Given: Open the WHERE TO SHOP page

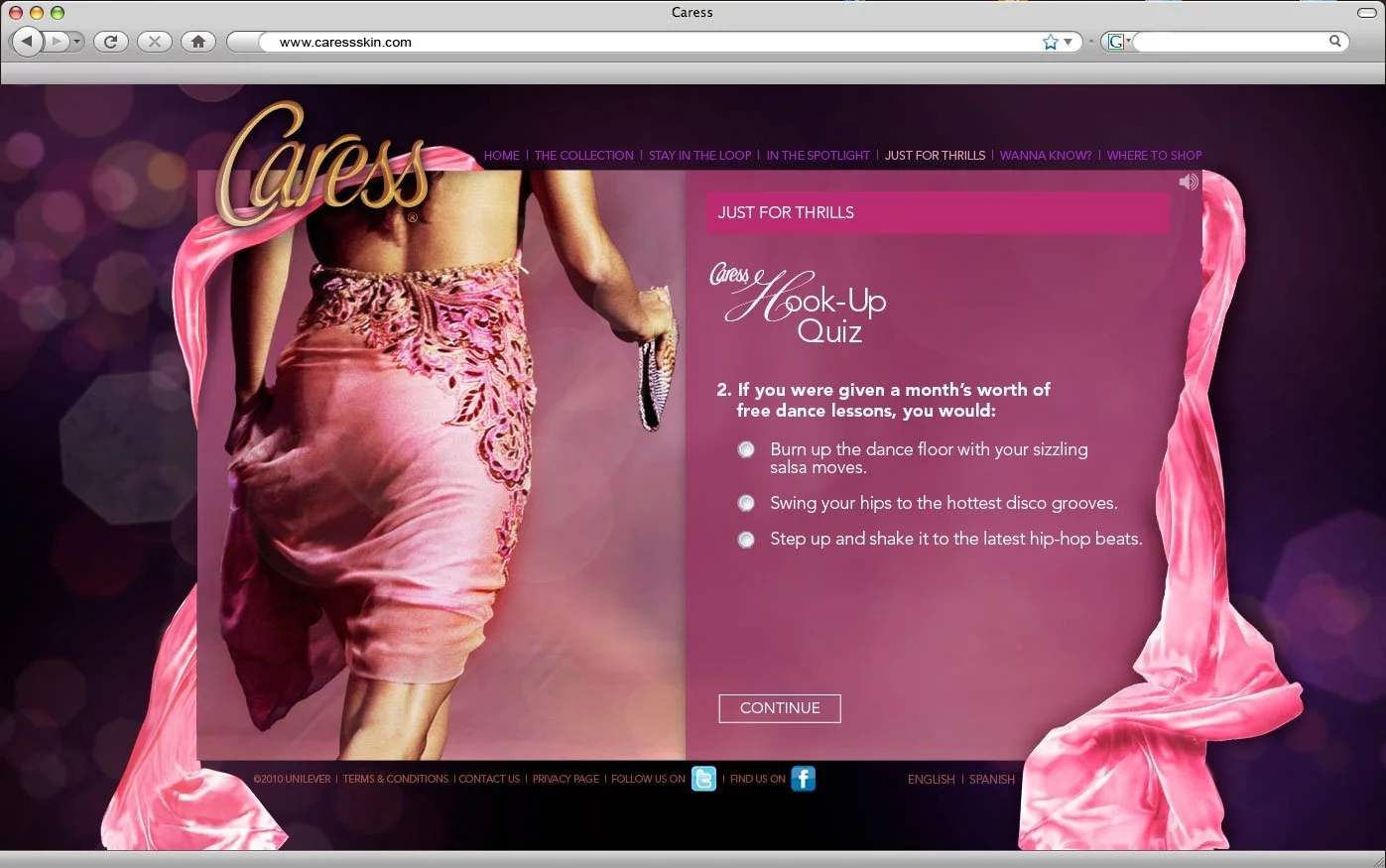Looking at the screenshot, I should (x=1154, y=156).
